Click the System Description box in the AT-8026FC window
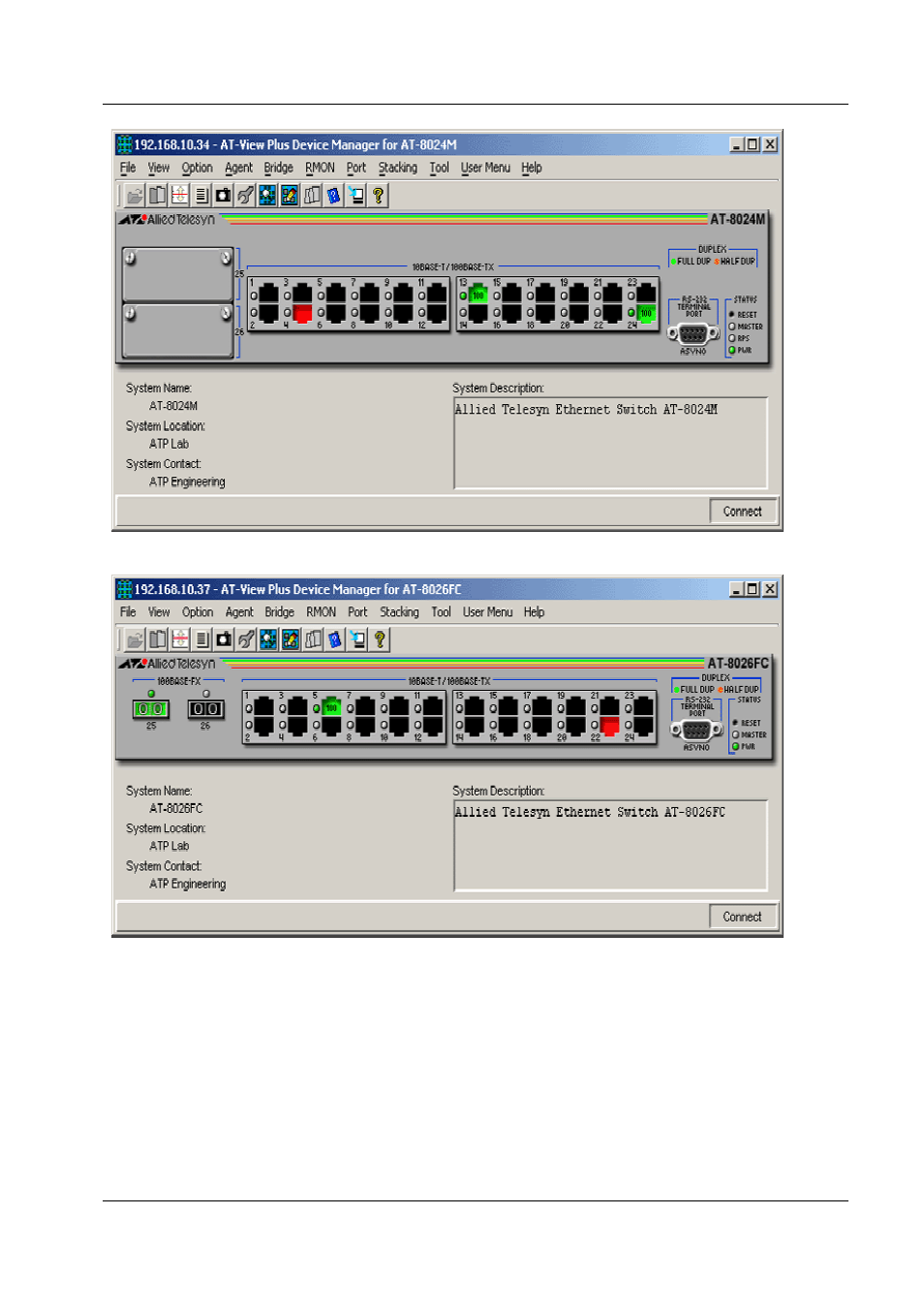Screen dimensions: 924x1308 coord(610,846)
